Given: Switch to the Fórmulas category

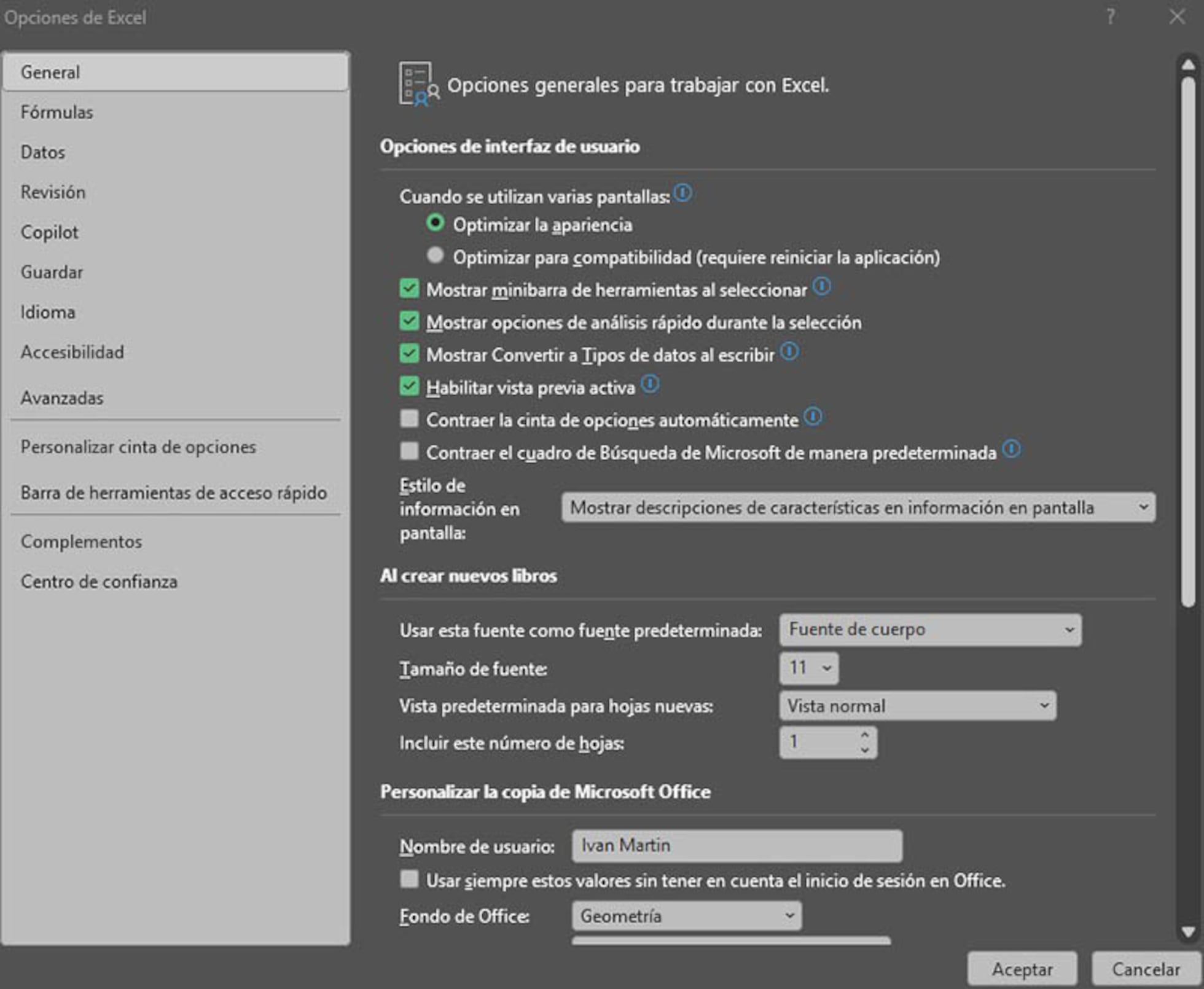Looking at the screenshot, I should (x=57, y=112).
